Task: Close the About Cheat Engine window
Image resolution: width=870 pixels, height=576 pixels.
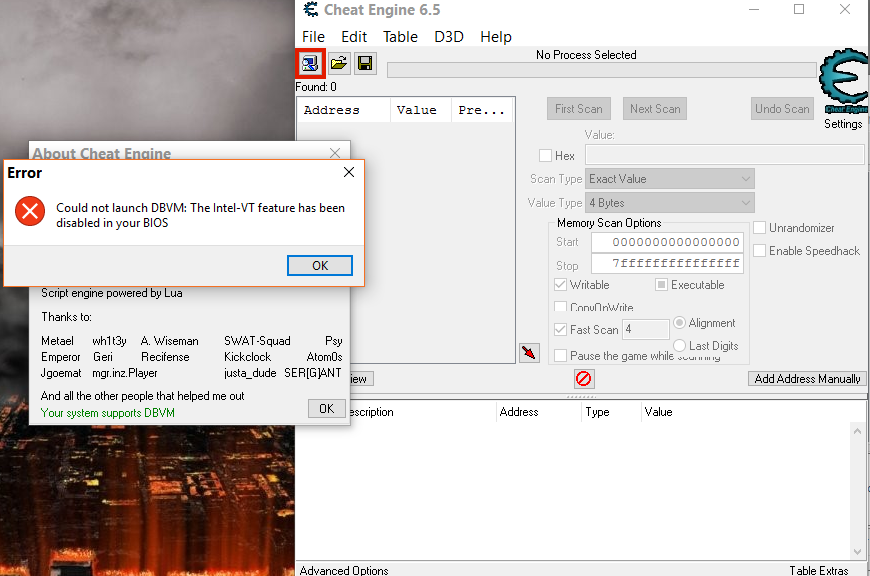Action: [335, 153]
